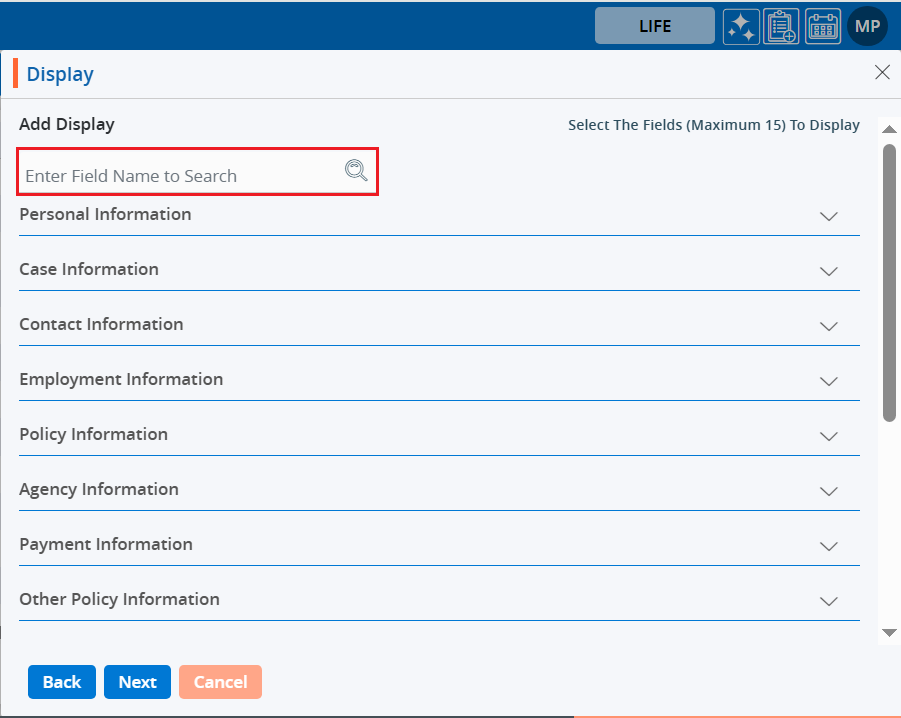Expand the Personal Information section
This screenshot has height=718, width=901.
coord(828,216)
